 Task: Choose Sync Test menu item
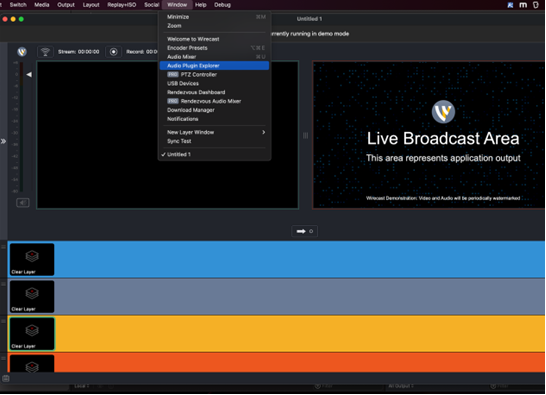click(x=214, y=141)
